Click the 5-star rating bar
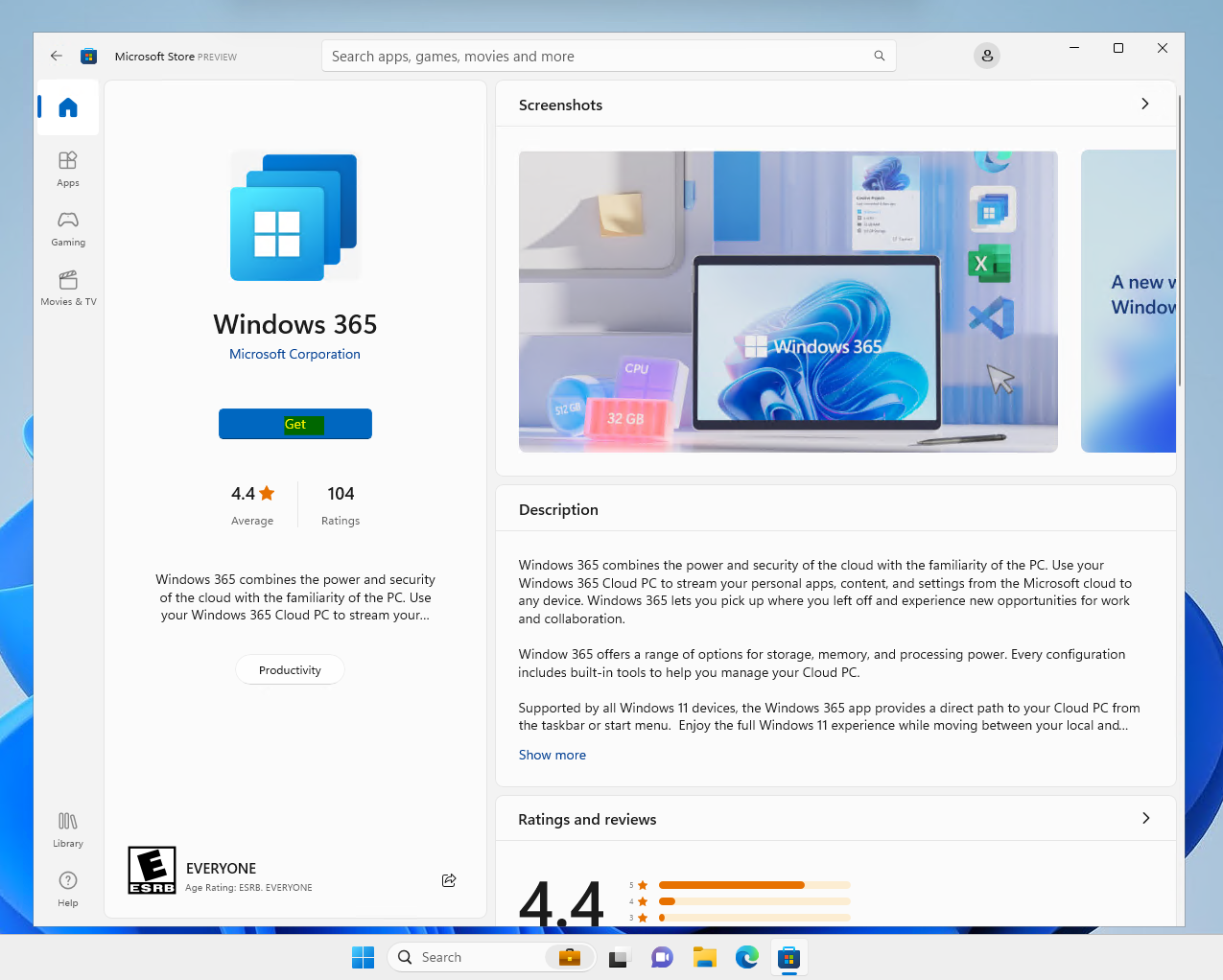 (x=754, y=885)
